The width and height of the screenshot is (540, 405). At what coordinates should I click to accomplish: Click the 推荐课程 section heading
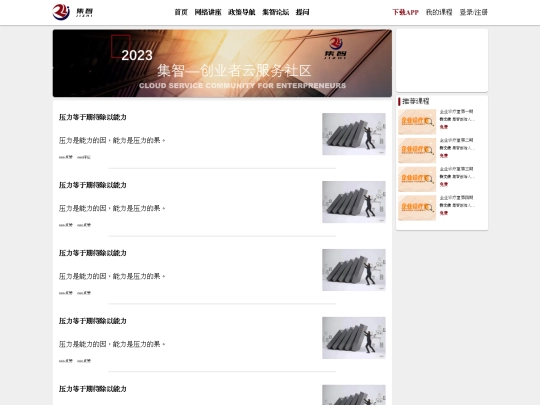pyautogui.click(x=416, y=101)
